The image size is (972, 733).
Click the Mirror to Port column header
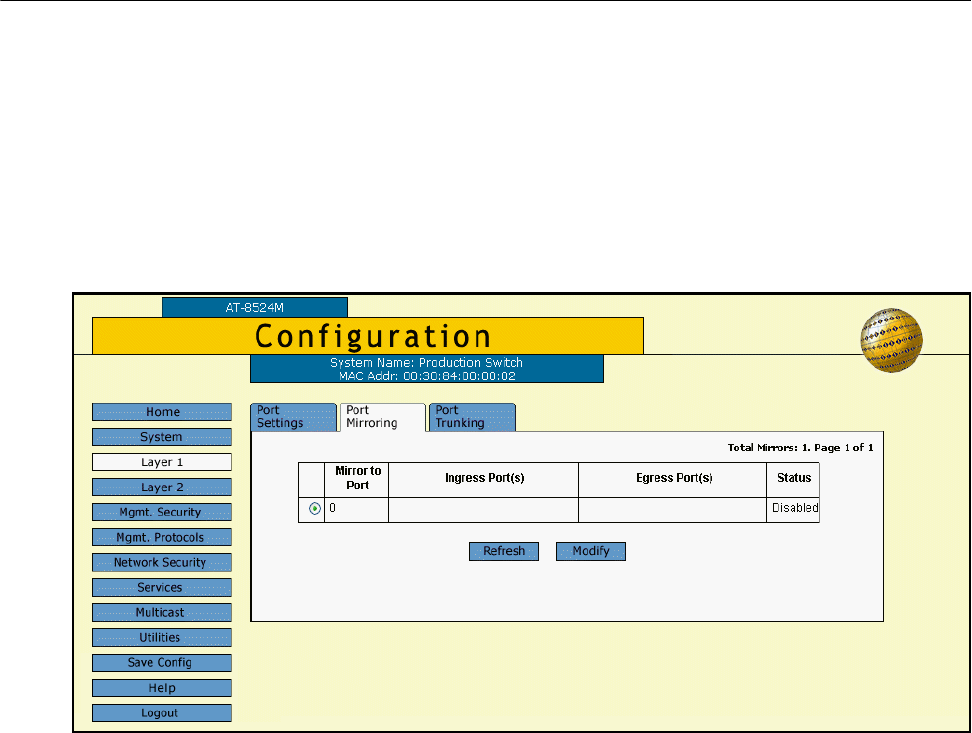pyautogui.click(x=358, y=478)
